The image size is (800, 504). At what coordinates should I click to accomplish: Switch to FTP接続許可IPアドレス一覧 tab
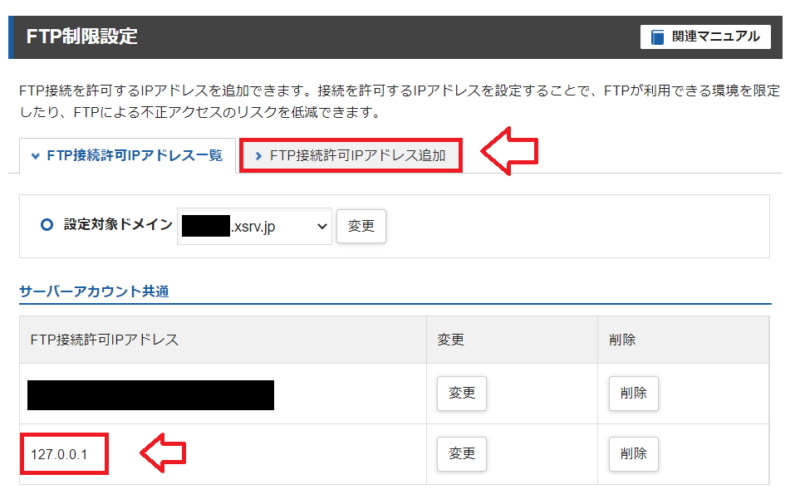128,156
